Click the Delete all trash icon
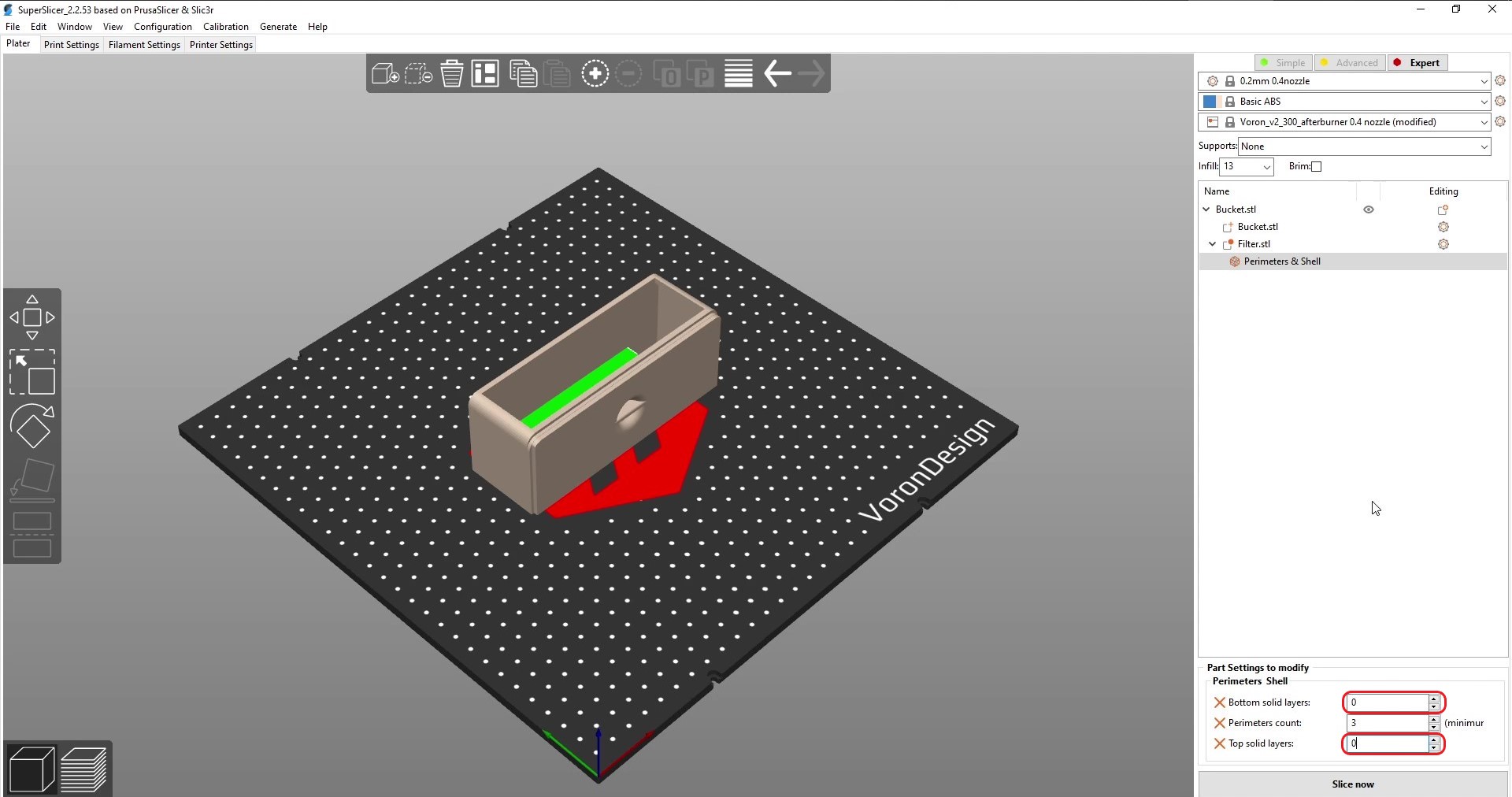Viewport: 1512px width, 797px height. [452, 74]
